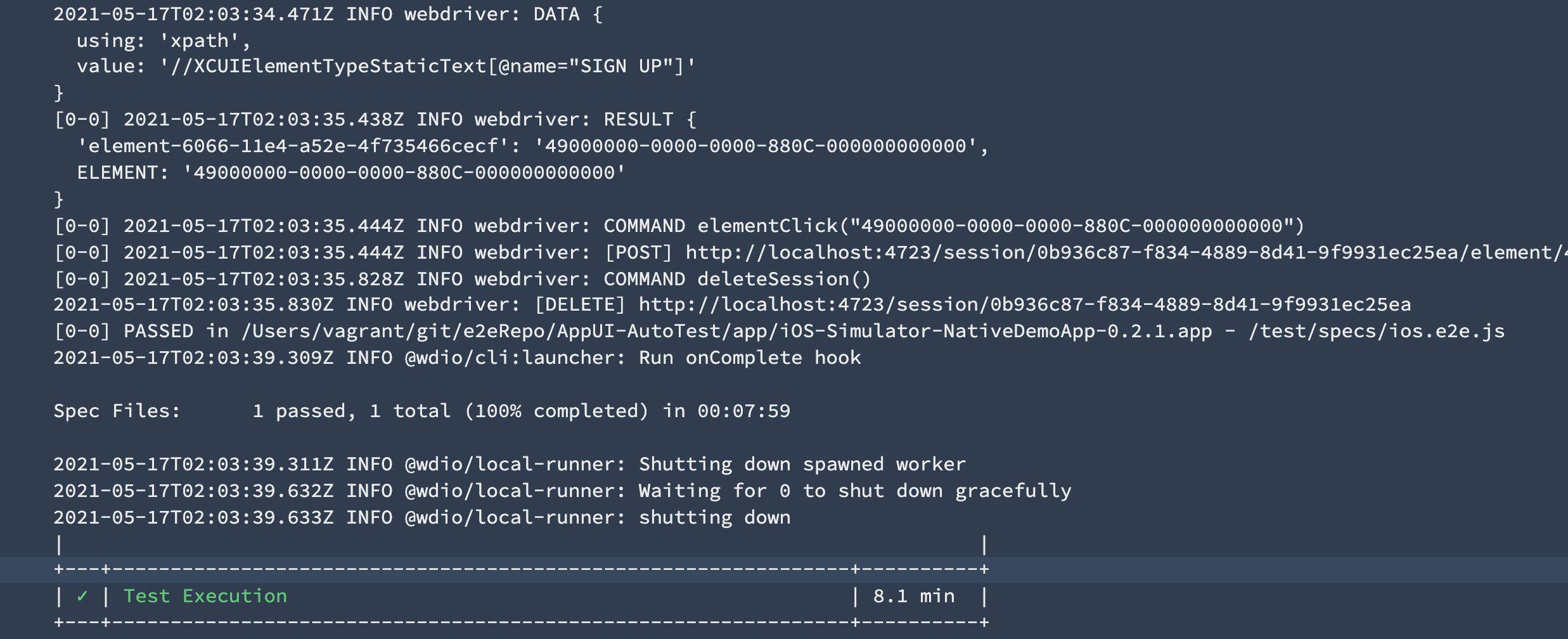Click the green checkmark beside Test Execution
The width and height of the screenshot is (1568, 639).
tap(82, 596)
